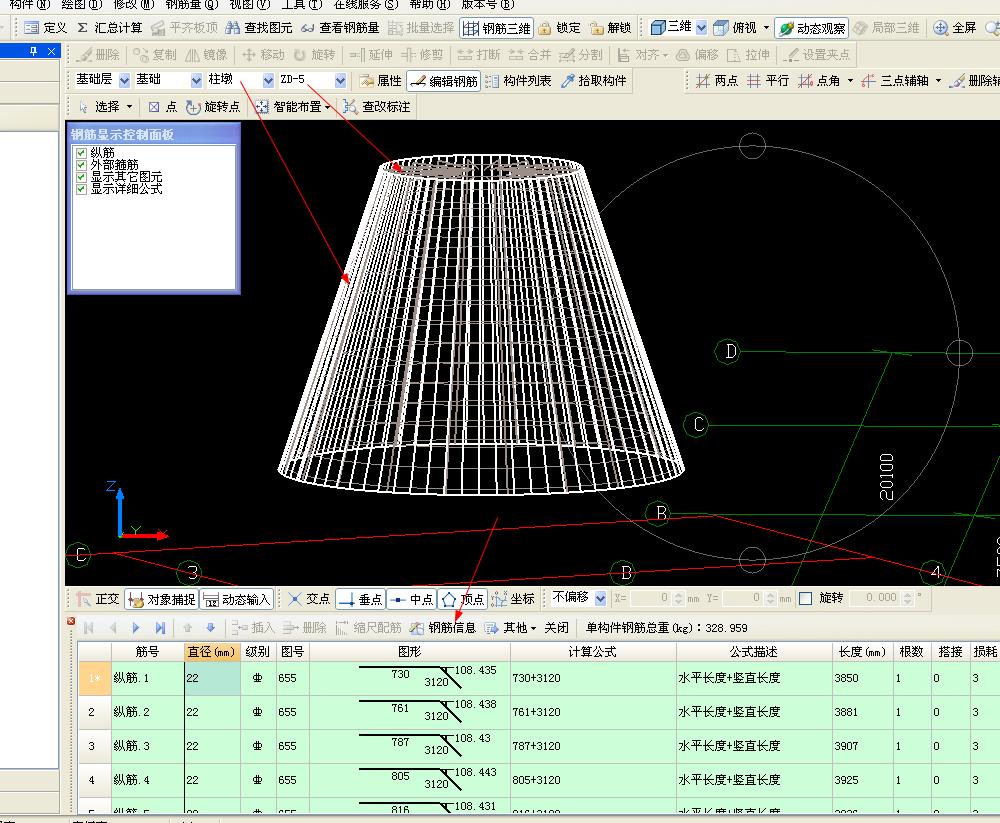Enable the 旋转 checkbox
1000x823 pixels.
[x=805, y=598]
